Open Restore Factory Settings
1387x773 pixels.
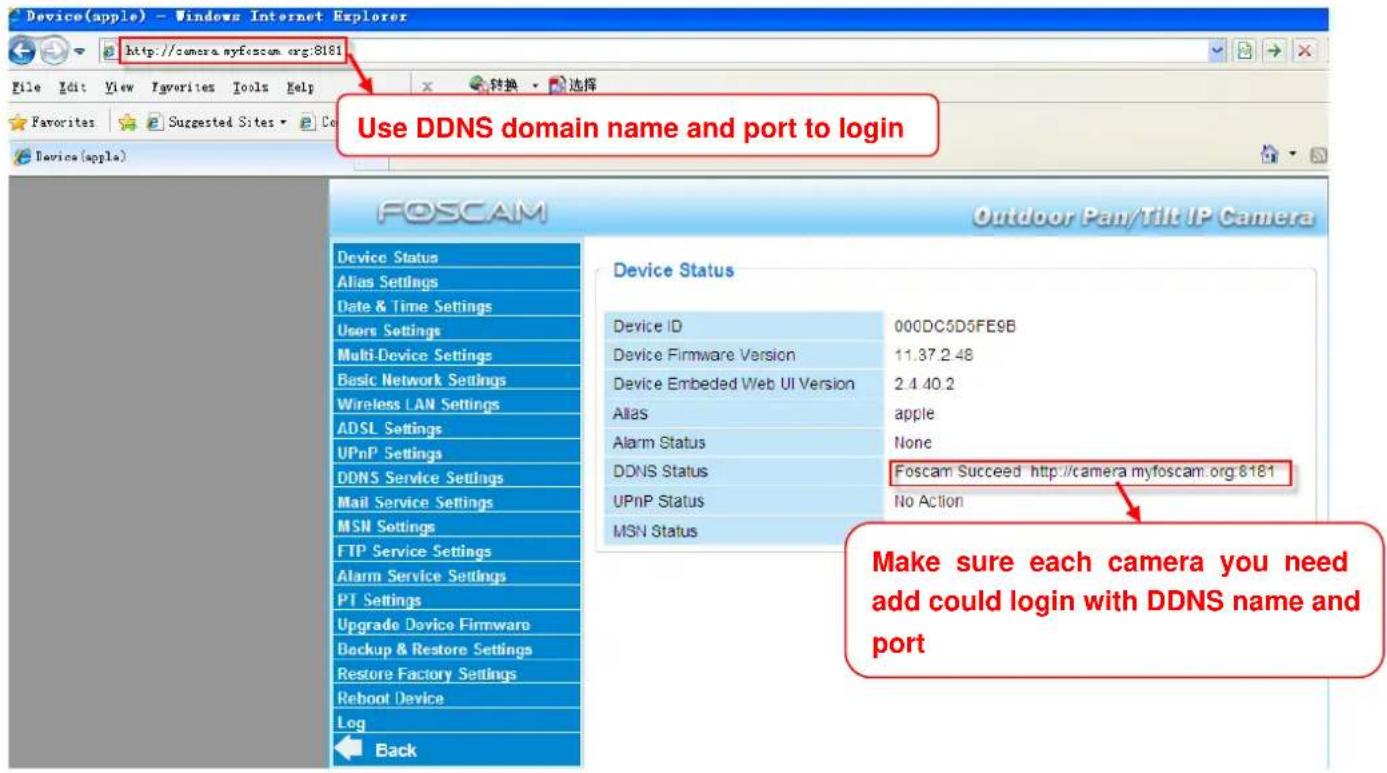point(456,674)
